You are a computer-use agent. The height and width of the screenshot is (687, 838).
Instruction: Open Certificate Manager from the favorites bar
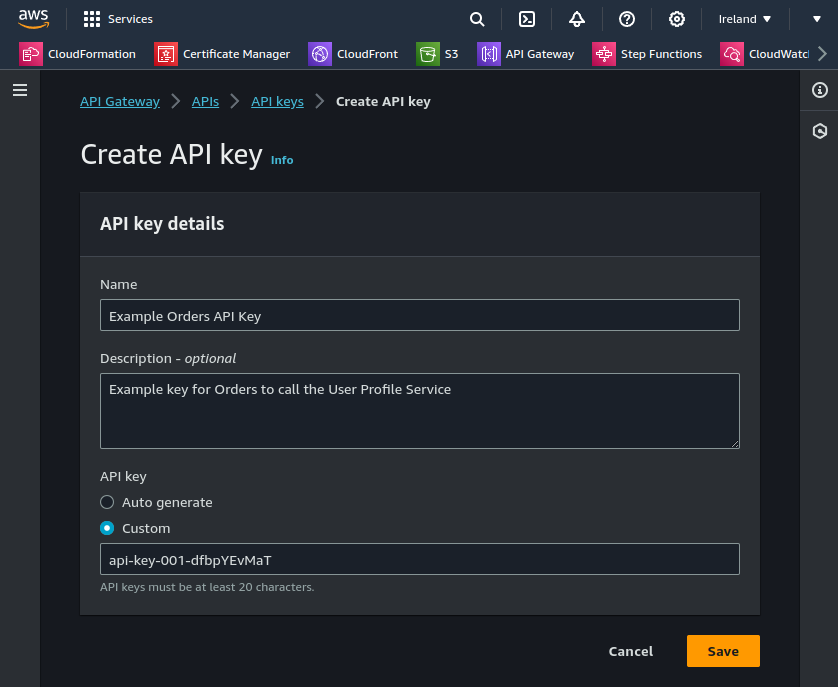[x=222, y=55]
